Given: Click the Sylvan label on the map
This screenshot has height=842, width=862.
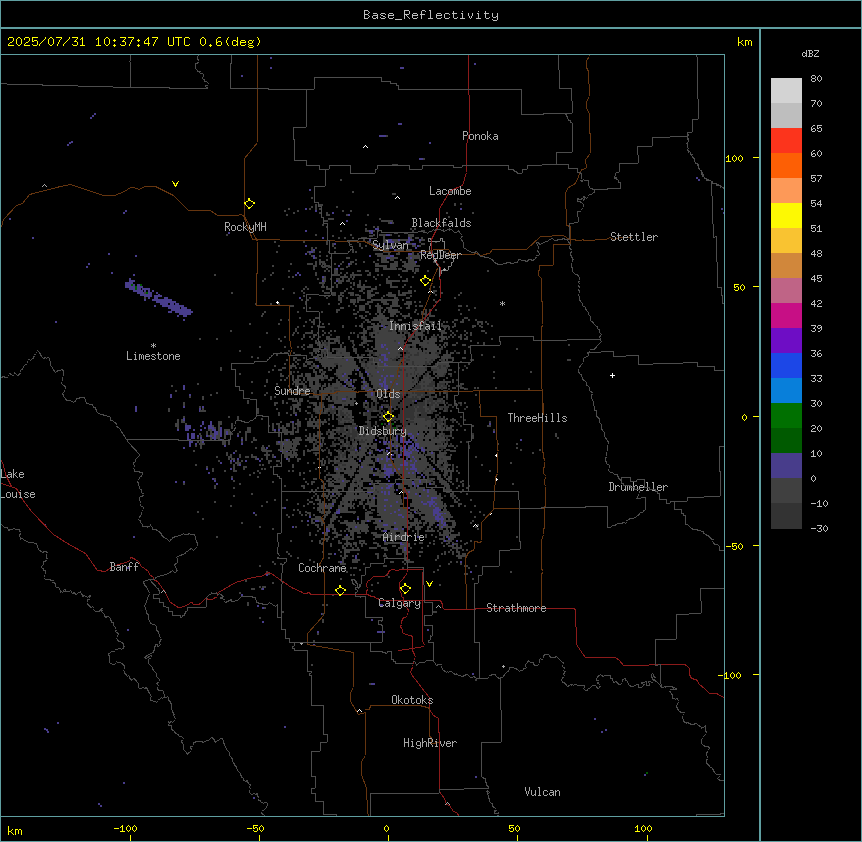Looking at the screenshot, I should 390,245.
